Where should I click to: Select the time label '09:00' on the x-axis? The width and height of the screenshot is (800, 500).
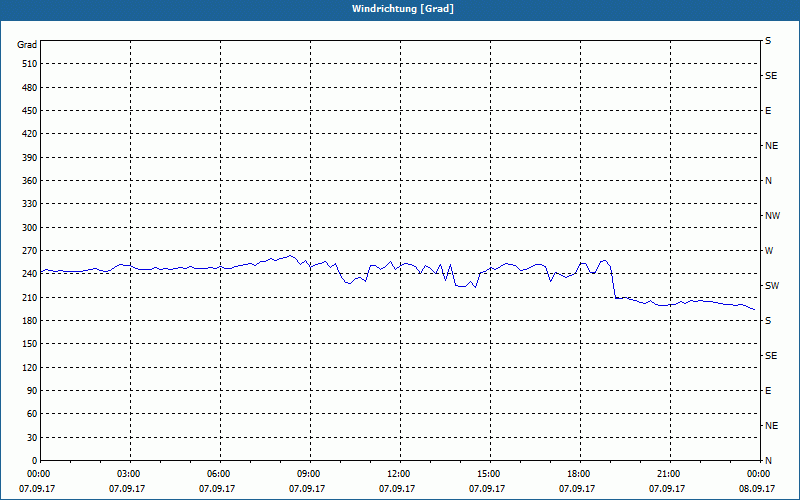click(308, 474)
